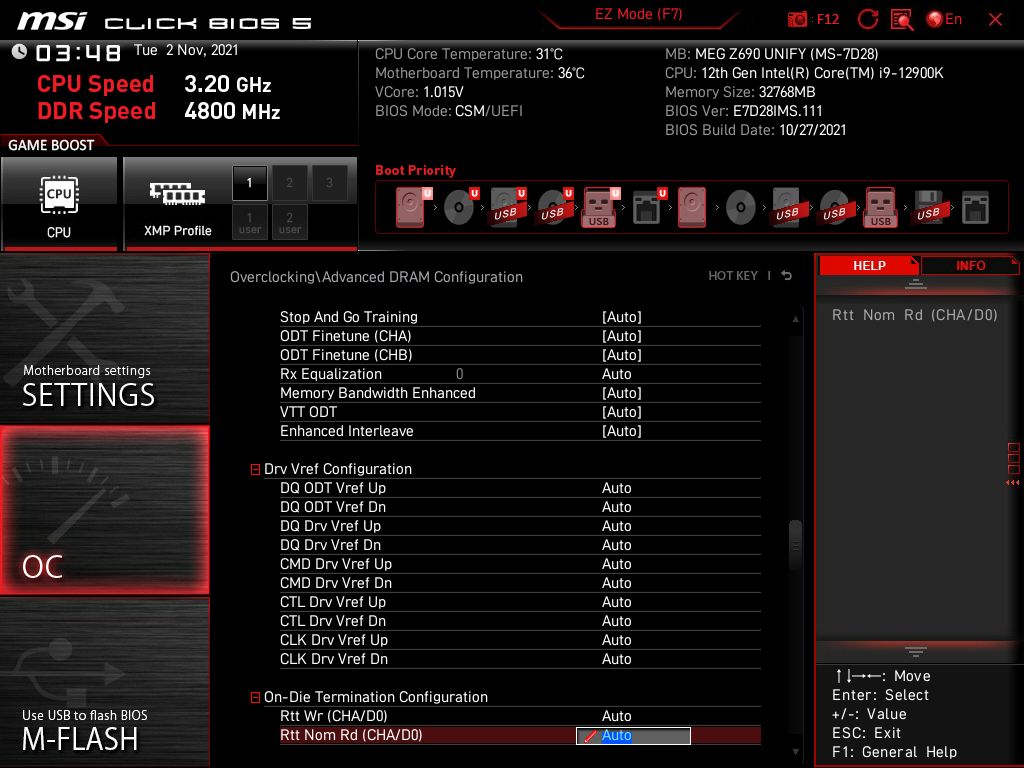This screenshot has width=1024, height=768.
Task: Select the legacy USB hard disk boot device
Action: coord(787,207)
